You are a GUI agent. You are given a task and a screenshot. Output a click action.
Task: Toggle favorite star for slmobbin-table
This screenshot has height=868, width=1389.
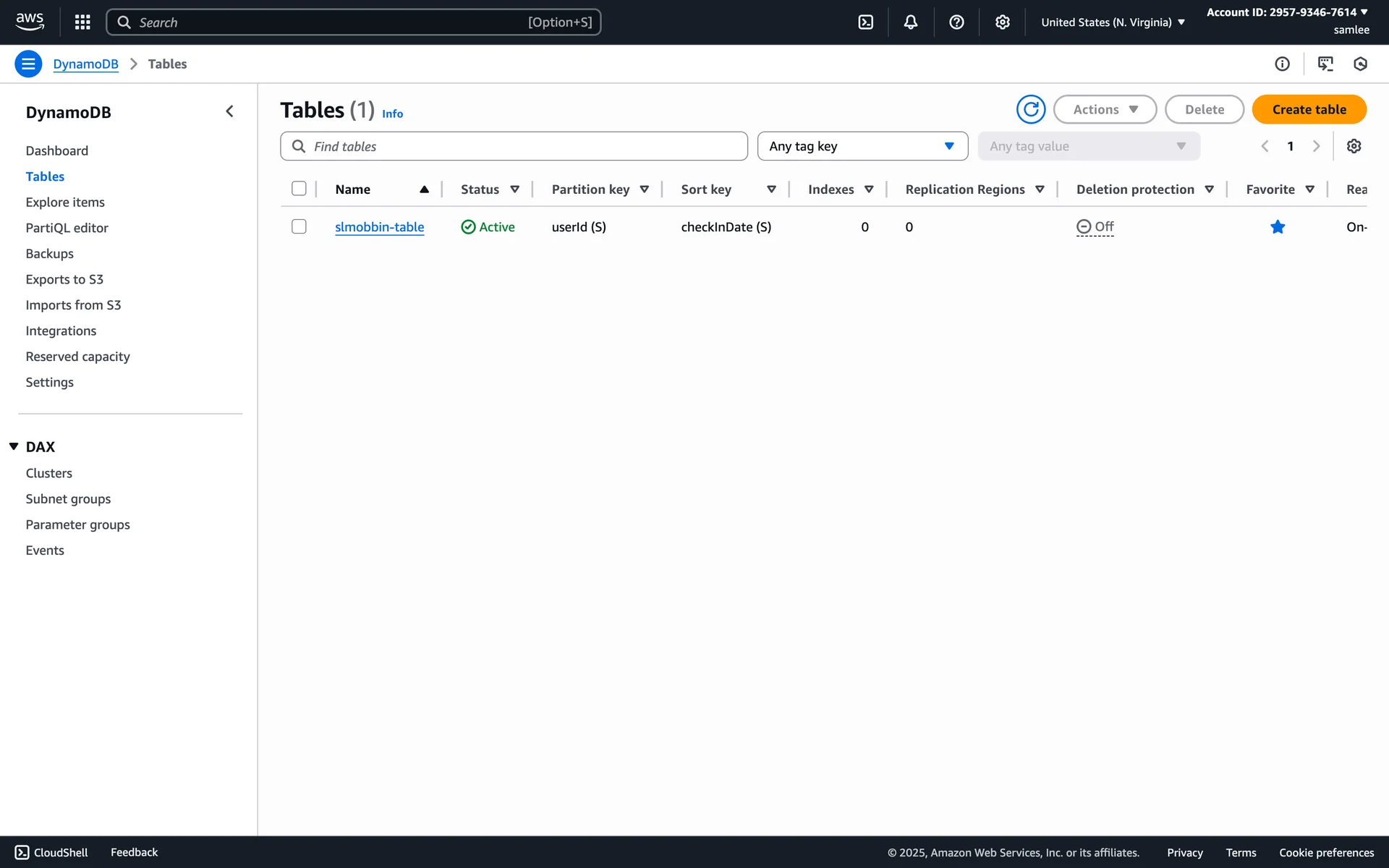pos(1278,227)
